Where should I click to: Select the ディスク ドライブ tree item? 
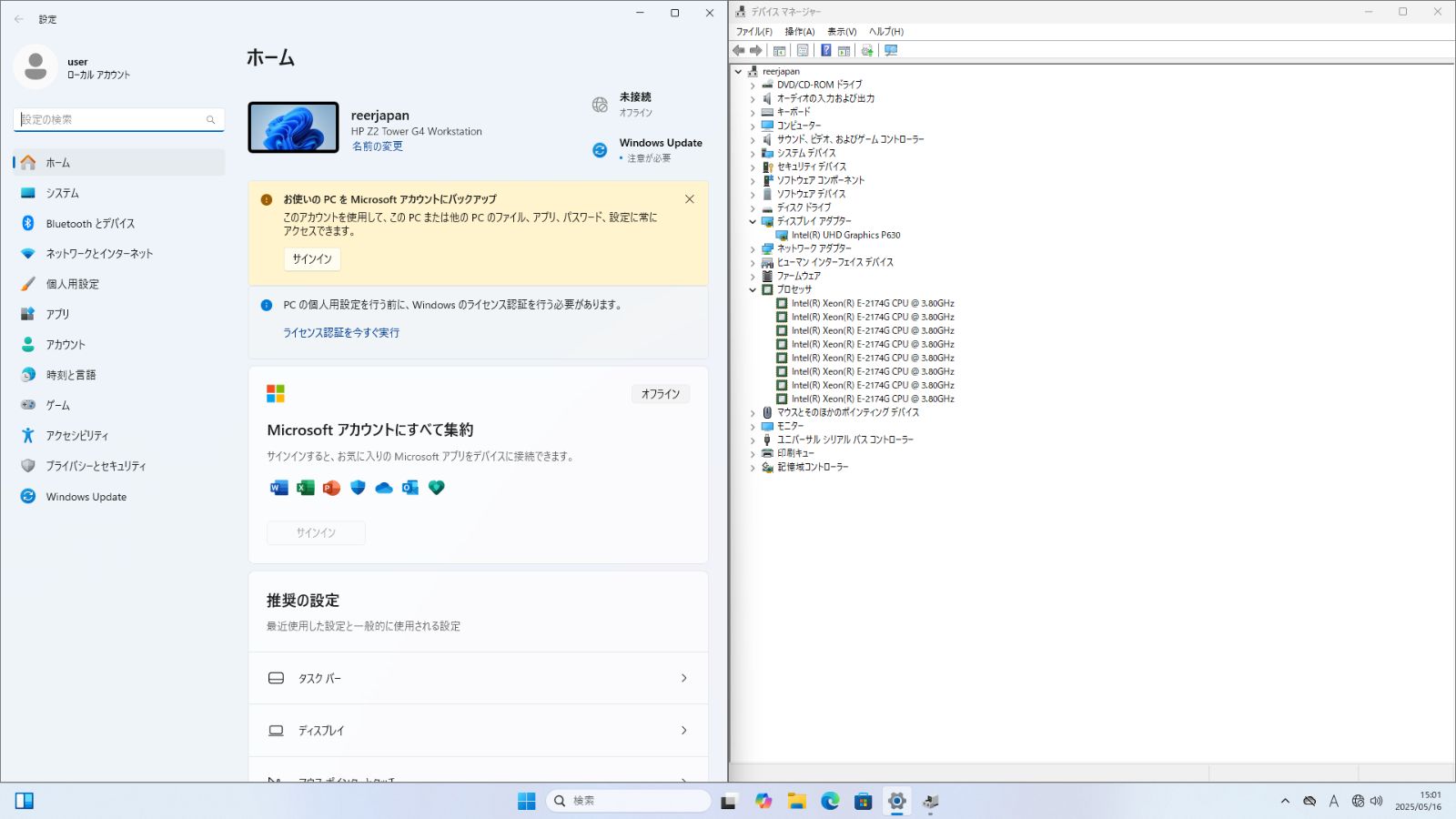point(804,207)
